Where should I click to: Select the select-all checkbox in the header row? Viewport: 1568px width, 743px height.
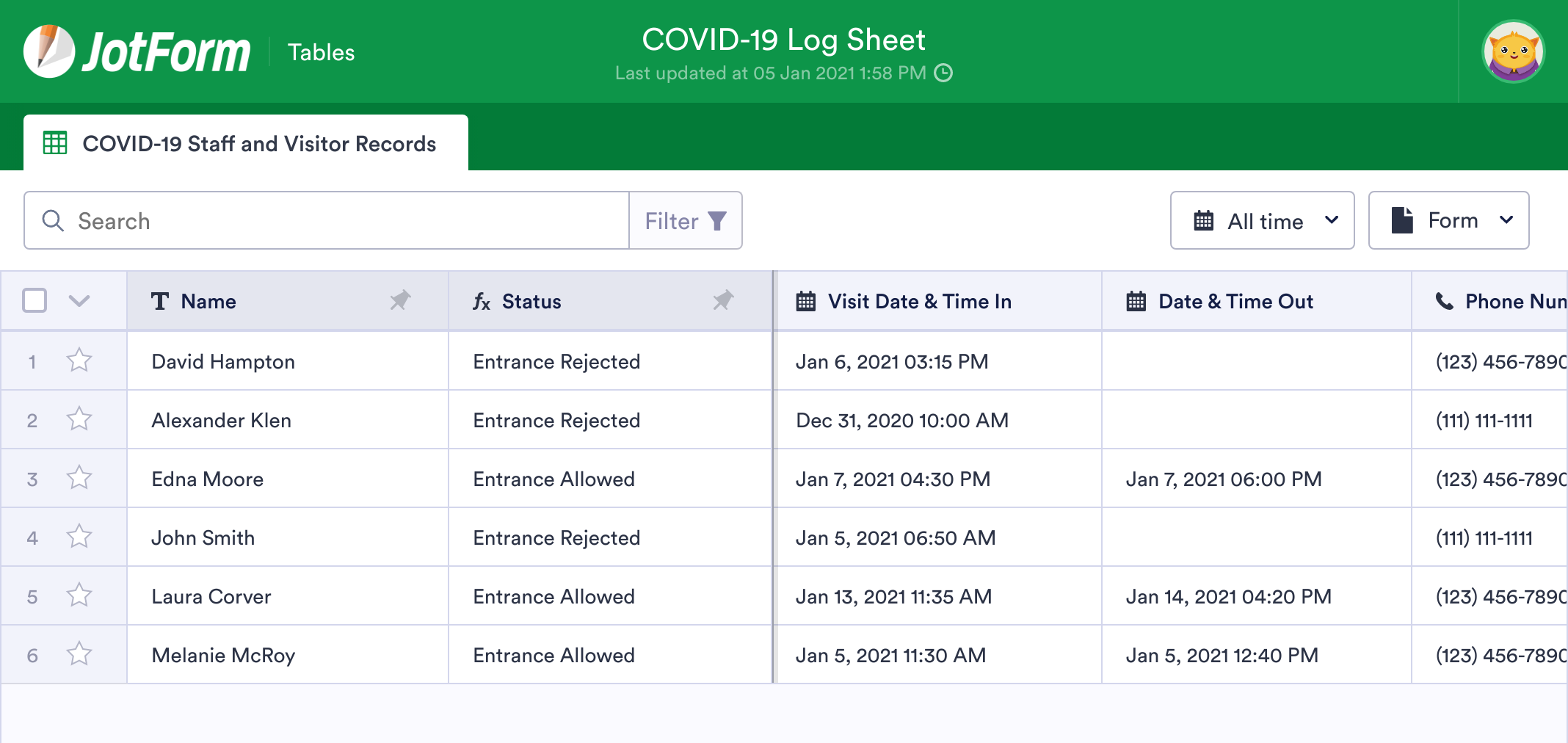pyautogui.click(x=34, y=300)
